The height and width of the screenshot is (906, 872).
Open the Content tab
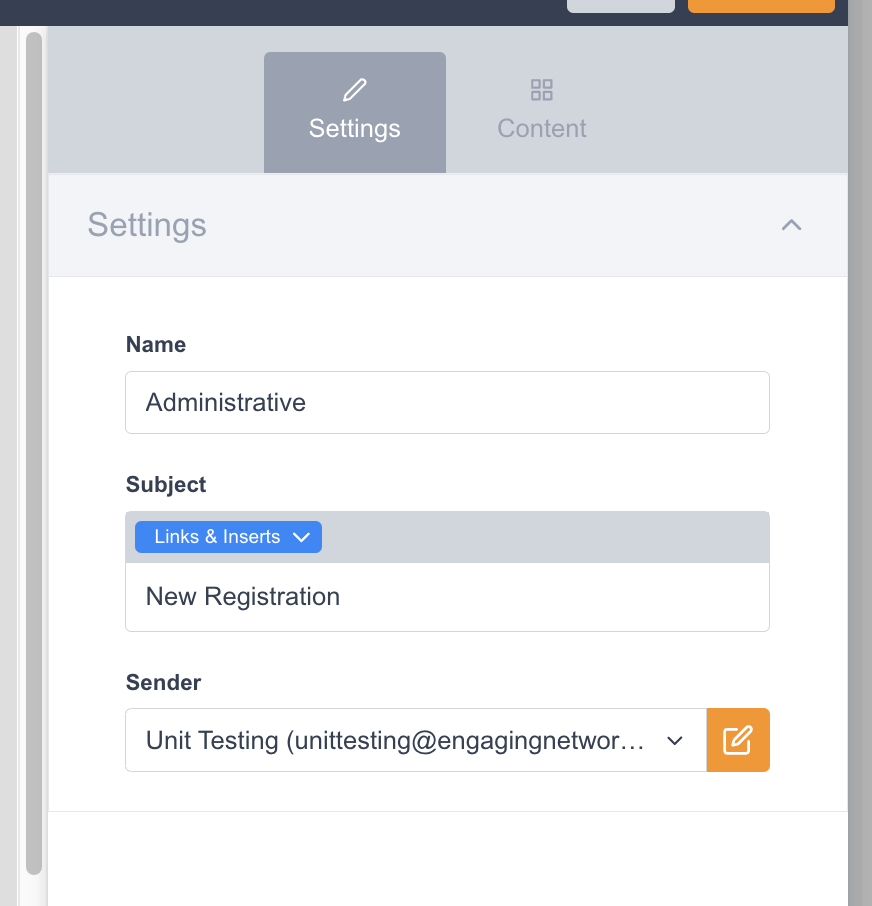[x=541, y=113]
